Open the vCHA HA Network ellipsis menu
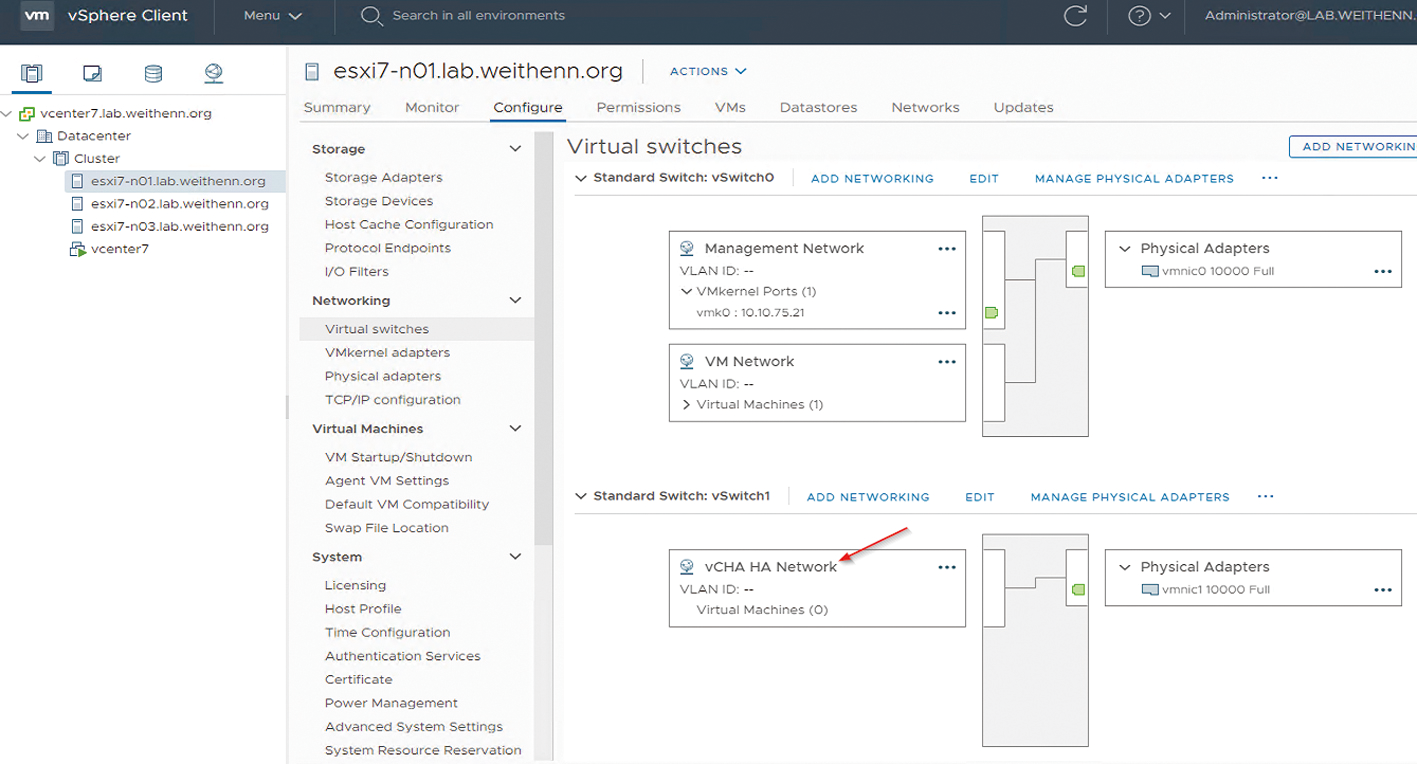Screen dimensions: 1417x764 coord(947,567)
